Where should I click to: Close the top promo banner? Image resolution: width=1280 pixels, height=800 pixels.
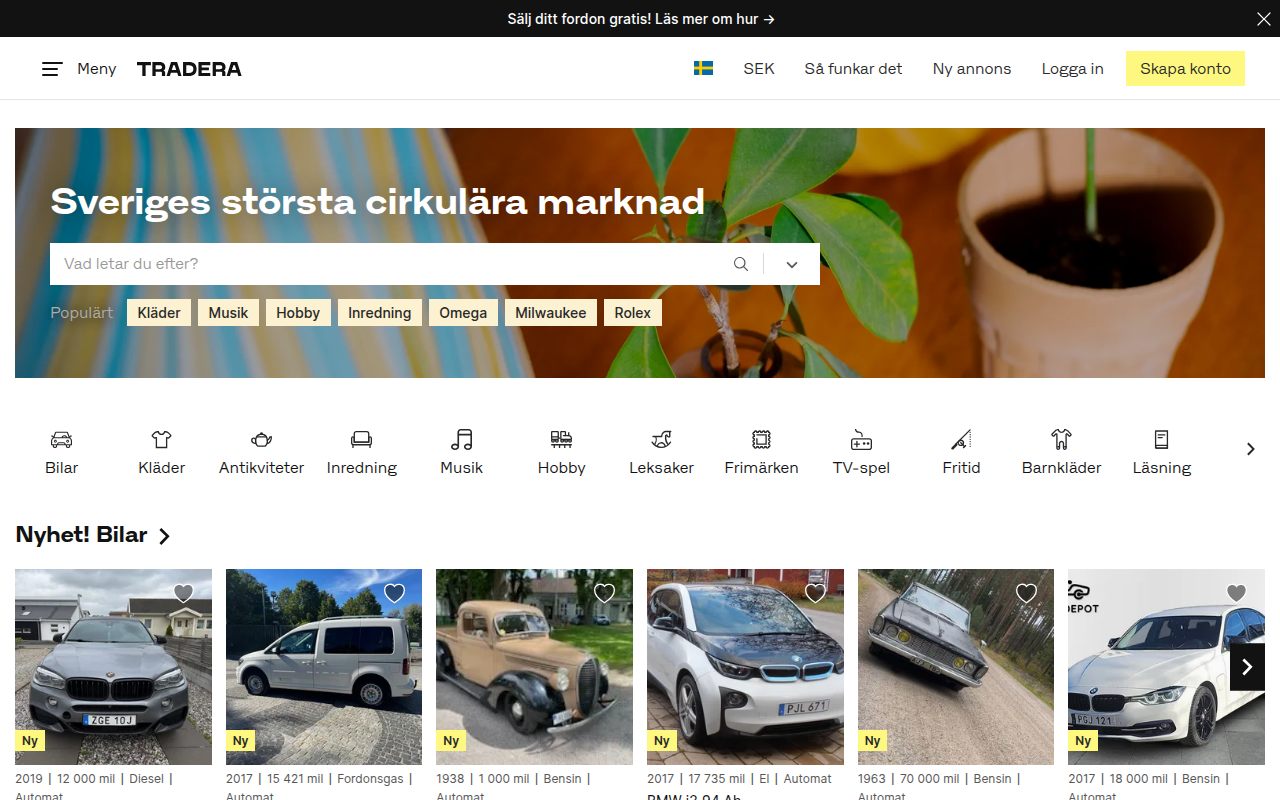pos(1263,19)
